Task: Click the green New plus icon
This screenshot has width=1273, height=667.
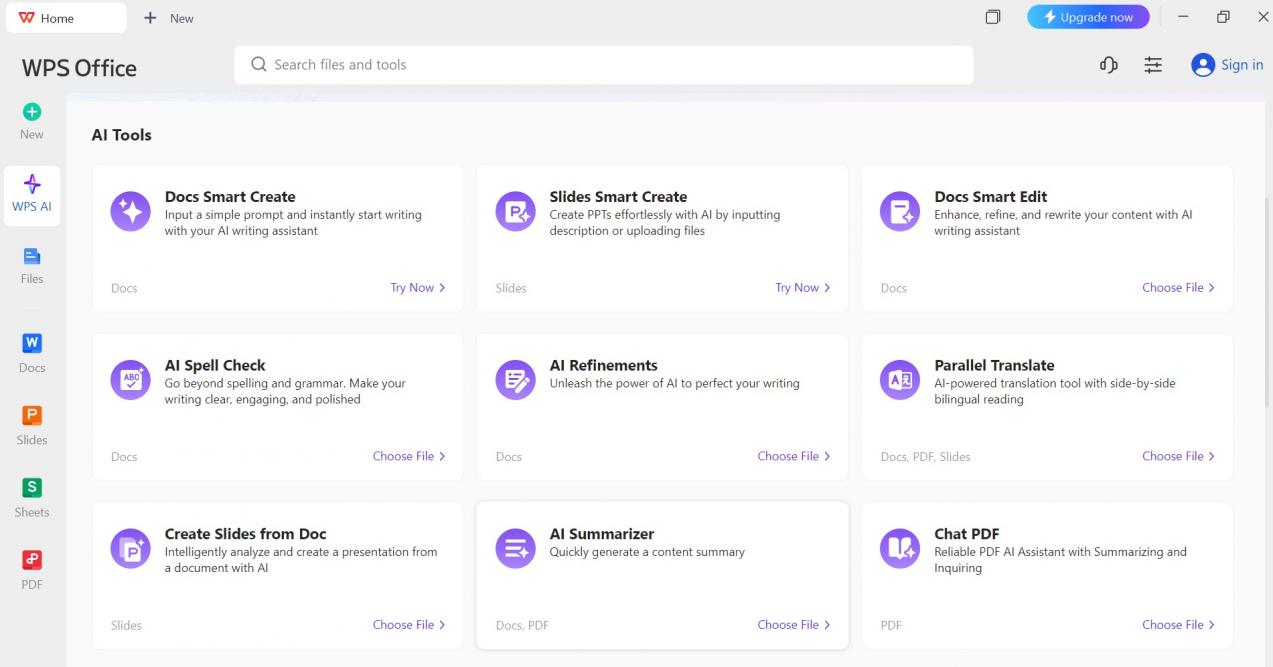Action: [x=31, y=112]
